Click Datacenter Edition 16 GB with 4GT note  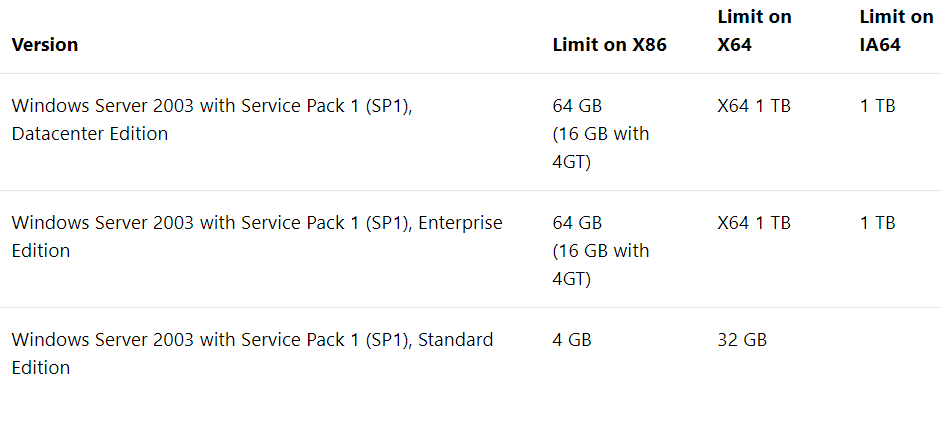coord(601,148)
